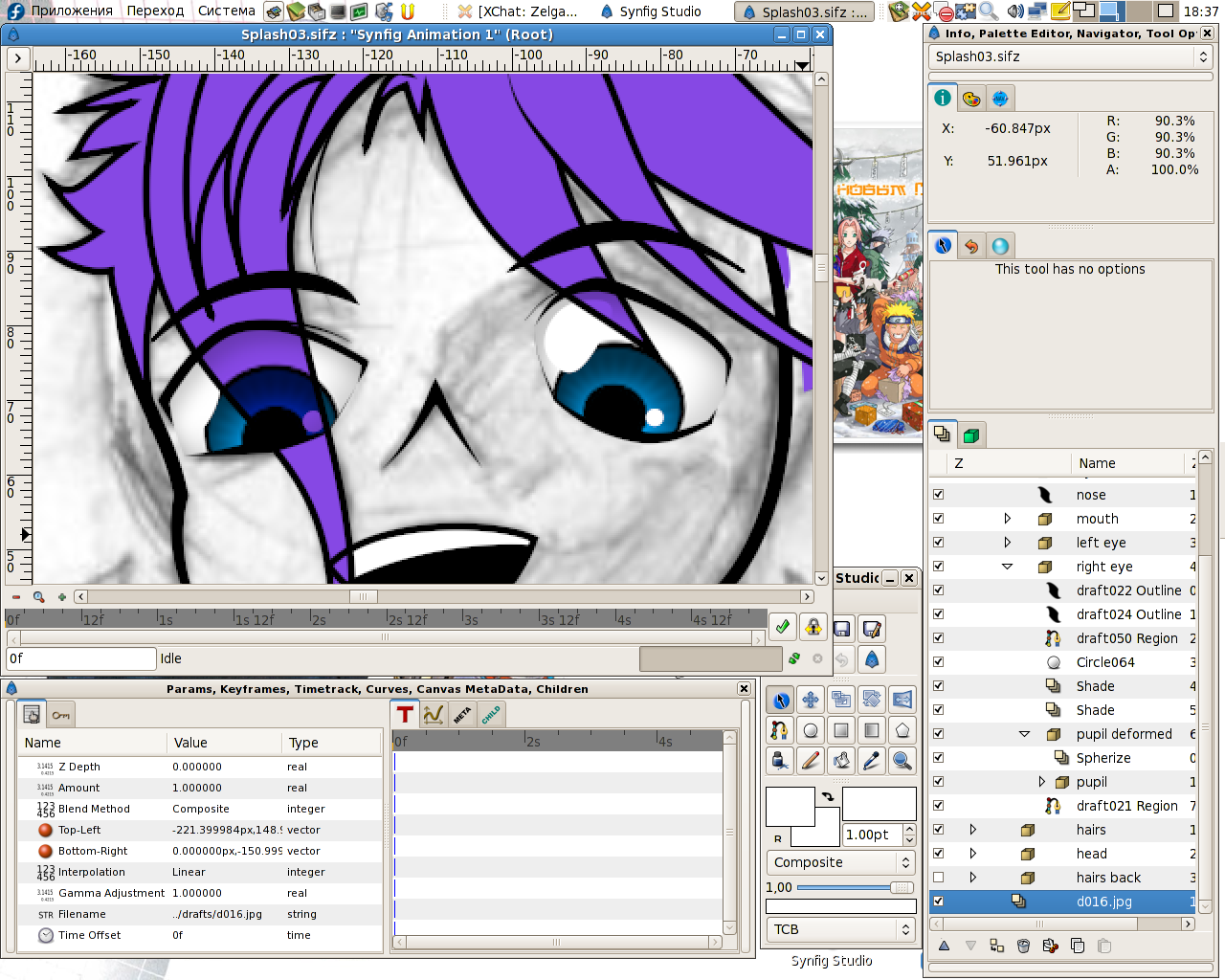Open the Система menu
The width and height of the screenshot is (1225, 980).
tap(227, 11)
